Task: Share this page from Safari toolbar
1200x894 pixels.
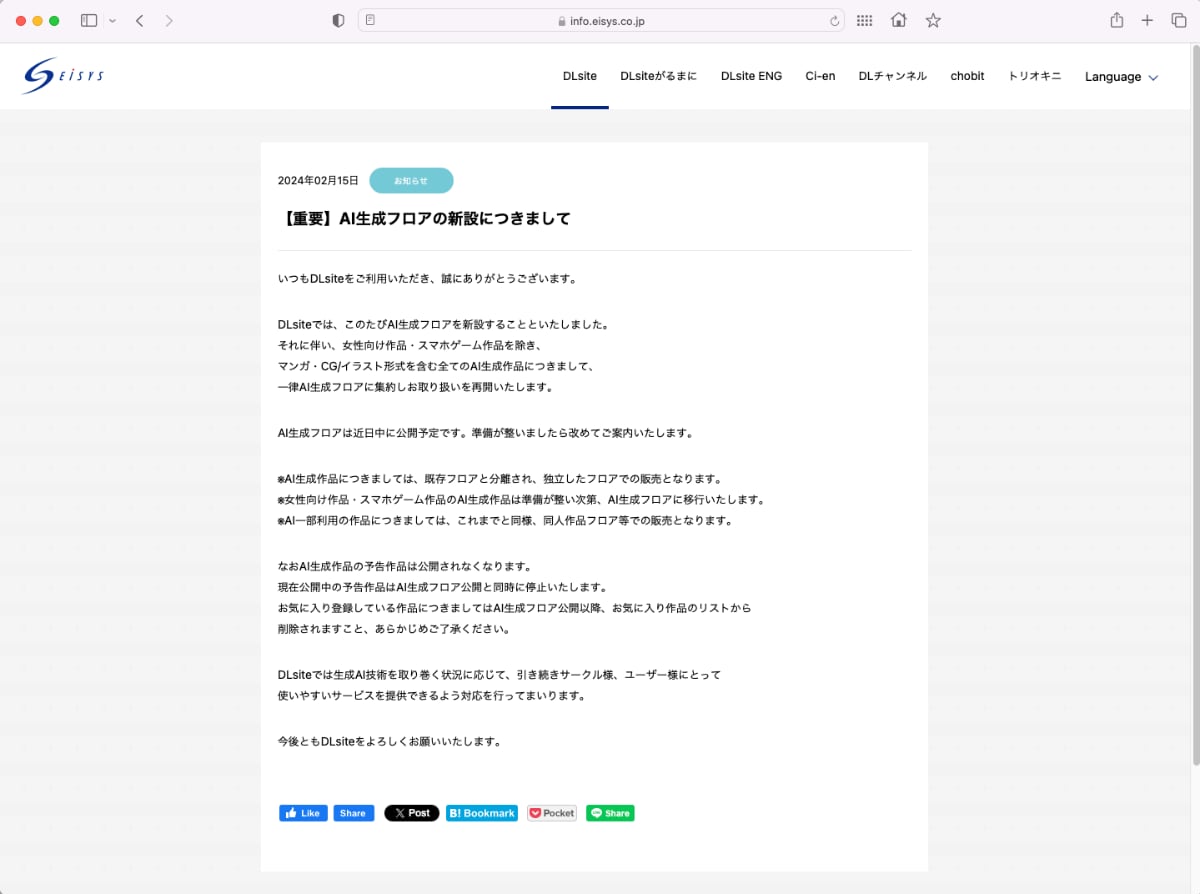Action: [1117, 20]
